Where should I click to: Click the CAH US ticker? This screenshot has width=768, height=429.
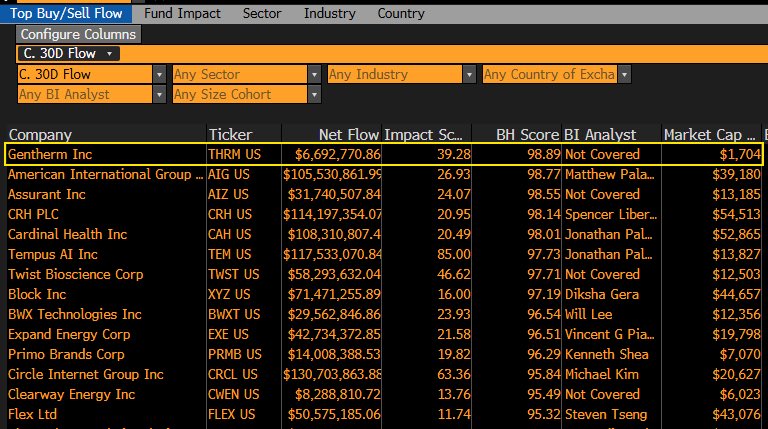pyautogui.click(x=229, y=235)
